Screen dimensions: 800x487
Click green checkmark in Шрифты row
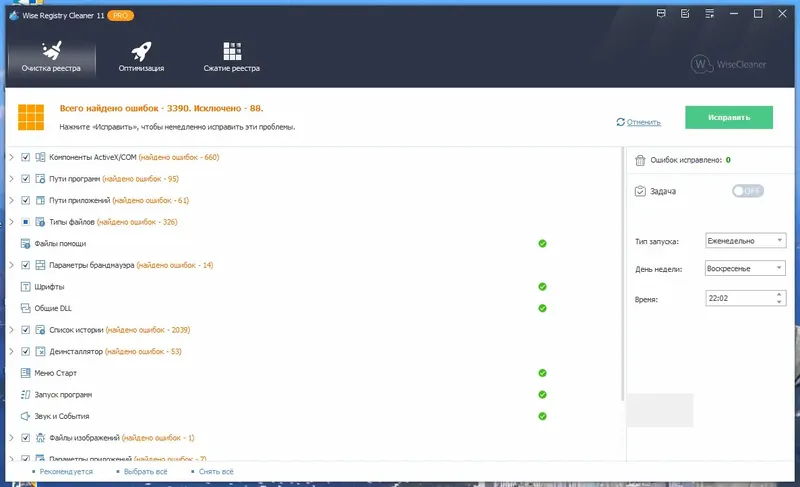pyautogui.click(x=542, y=287)
